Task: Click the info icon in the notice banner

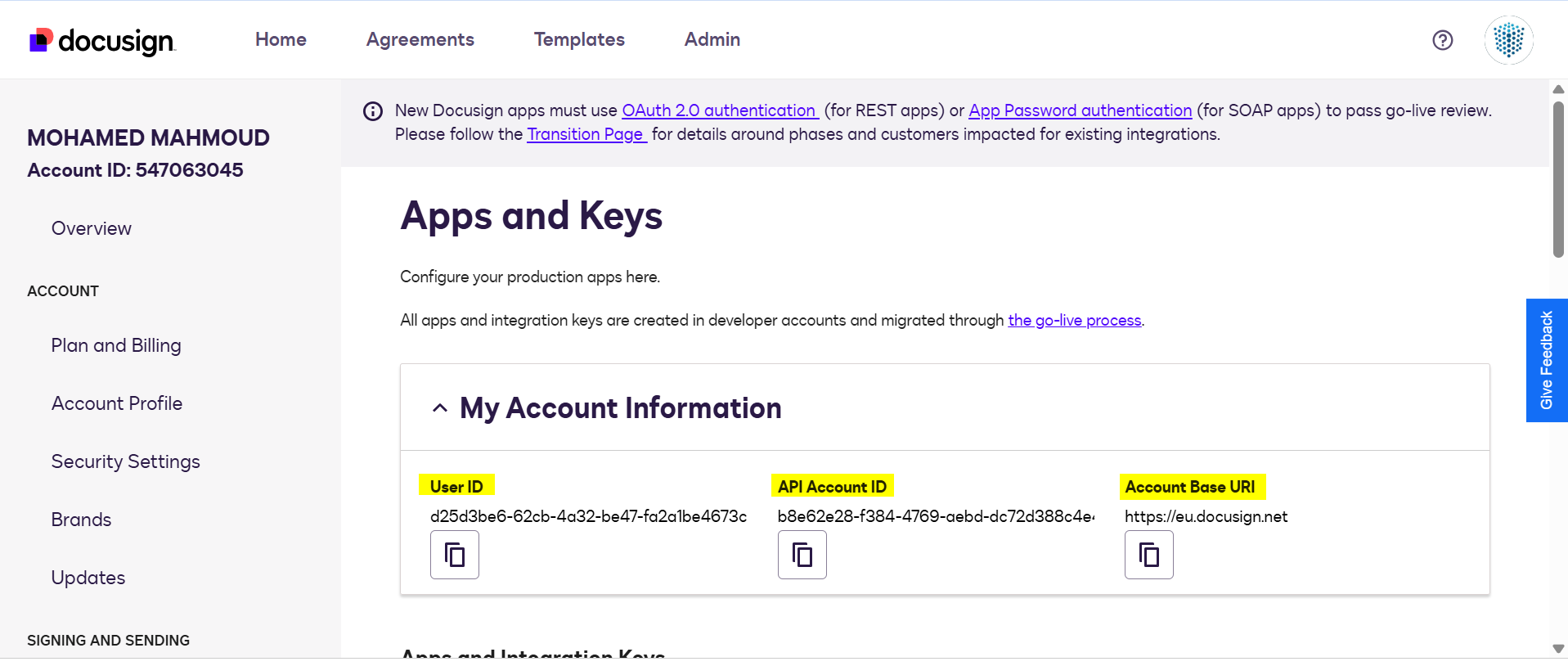Action: pyautogui.click(x=373, y=111)
